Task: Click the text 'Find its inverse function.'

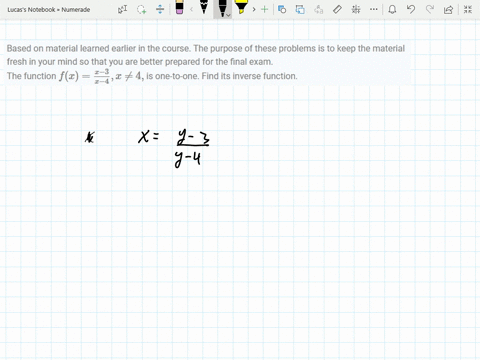Action: pos(249,76)
